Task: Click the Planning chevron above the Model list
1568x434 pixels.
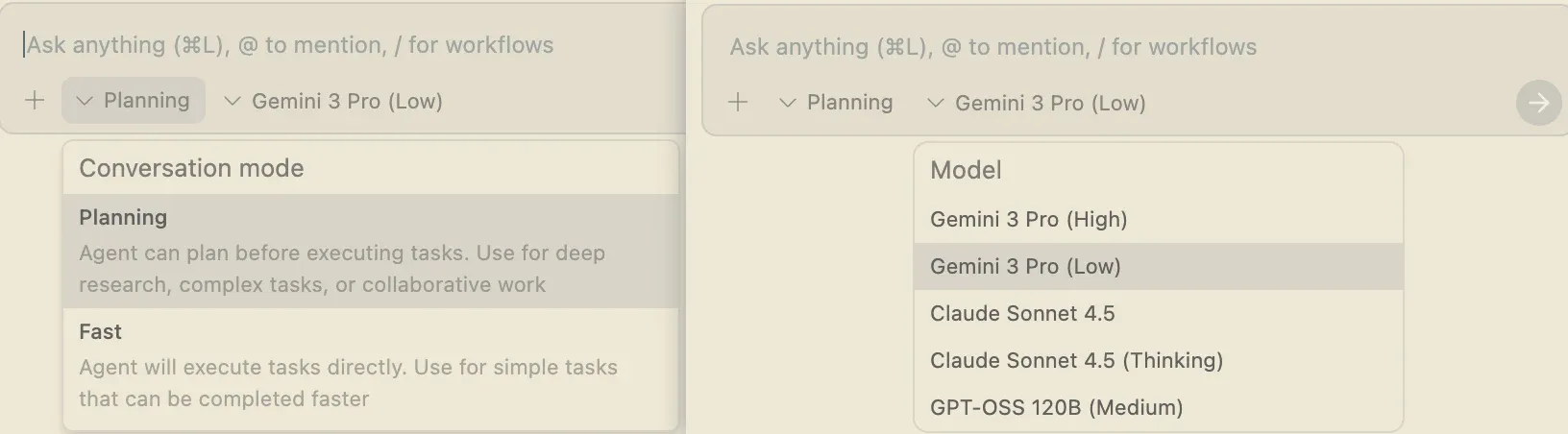Action: [x=788, y=103]
